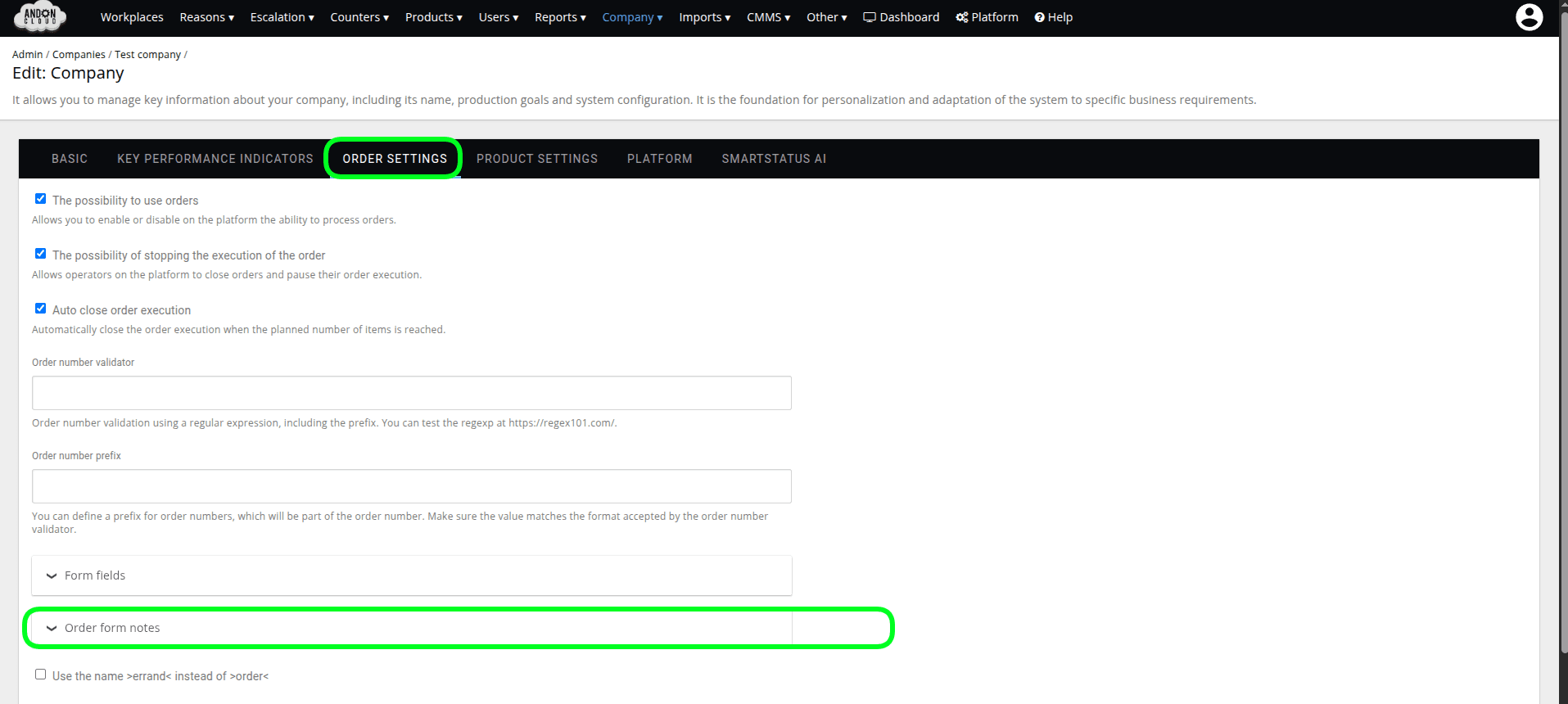Switch to Key Performance Indicators tab
Screen dimensions: 1568x704
pyautogui.click(x=215, y=159)
